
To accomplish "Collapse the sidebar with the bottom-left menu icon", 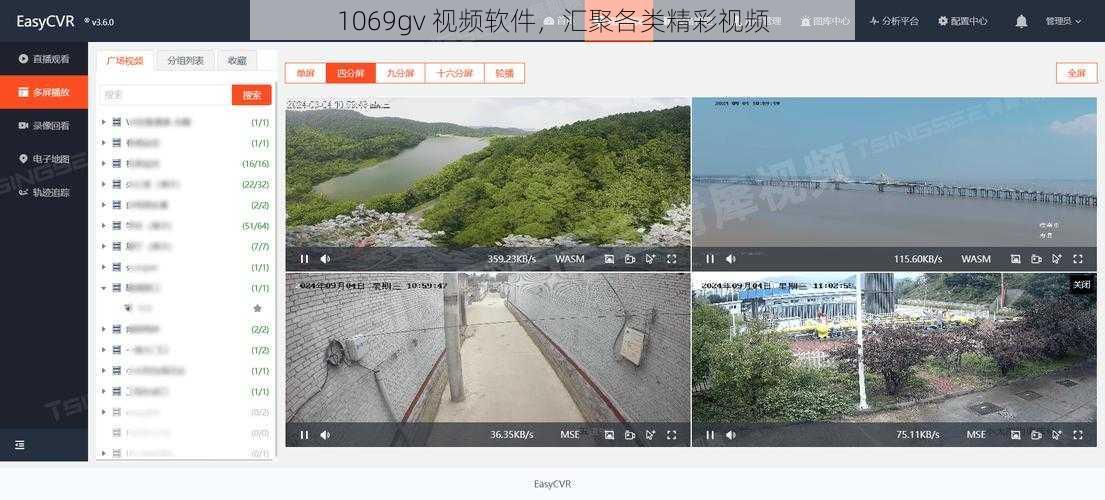I will point(20,445).
